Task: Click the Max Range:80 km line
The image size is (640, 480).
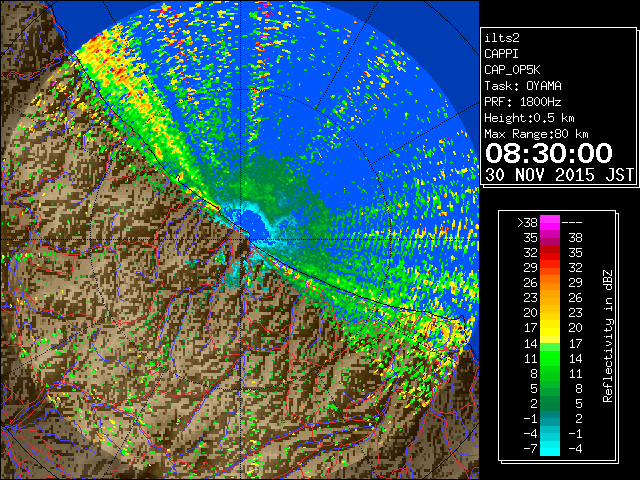Action: (x=536, y=134)
